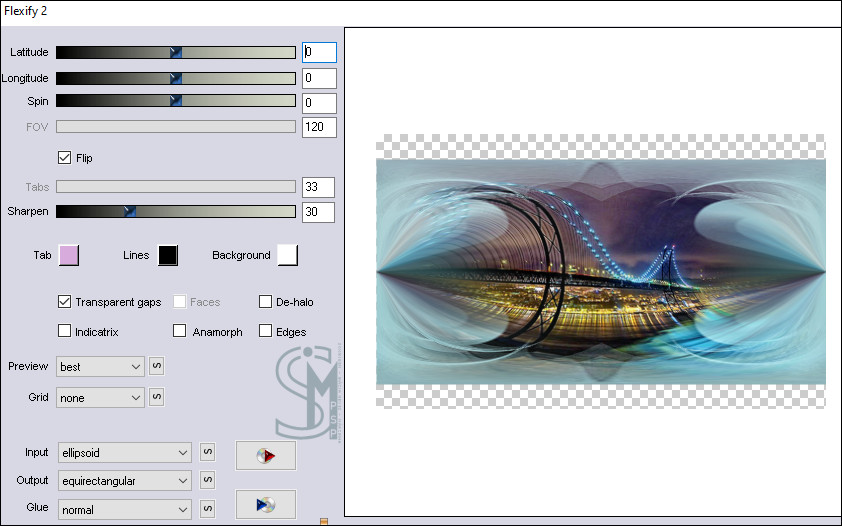Click the S button beside Input

click(207, 453)
